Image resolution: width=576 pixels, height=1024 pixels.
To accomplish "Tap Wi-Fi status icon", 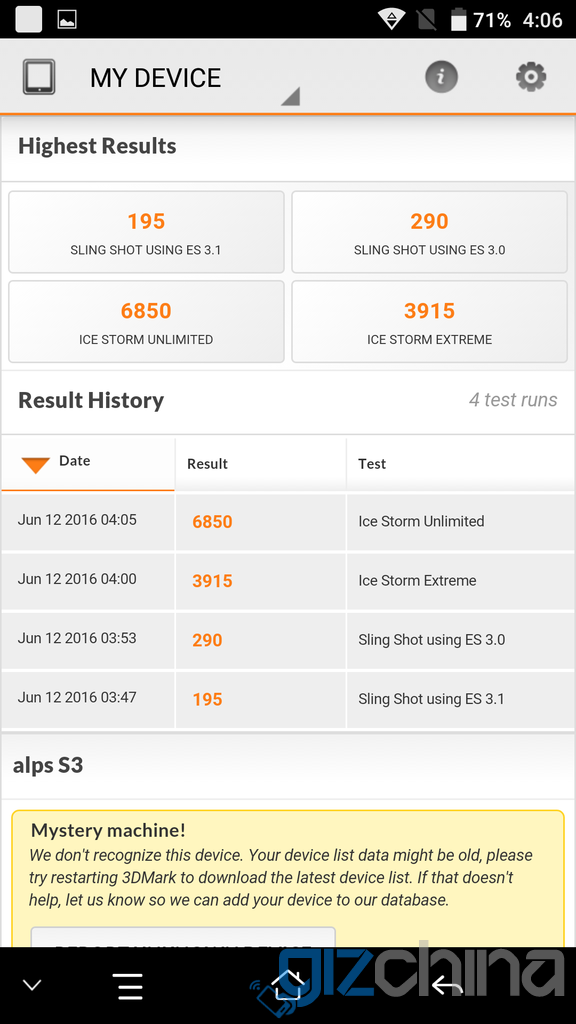I will tap(391, 20).
